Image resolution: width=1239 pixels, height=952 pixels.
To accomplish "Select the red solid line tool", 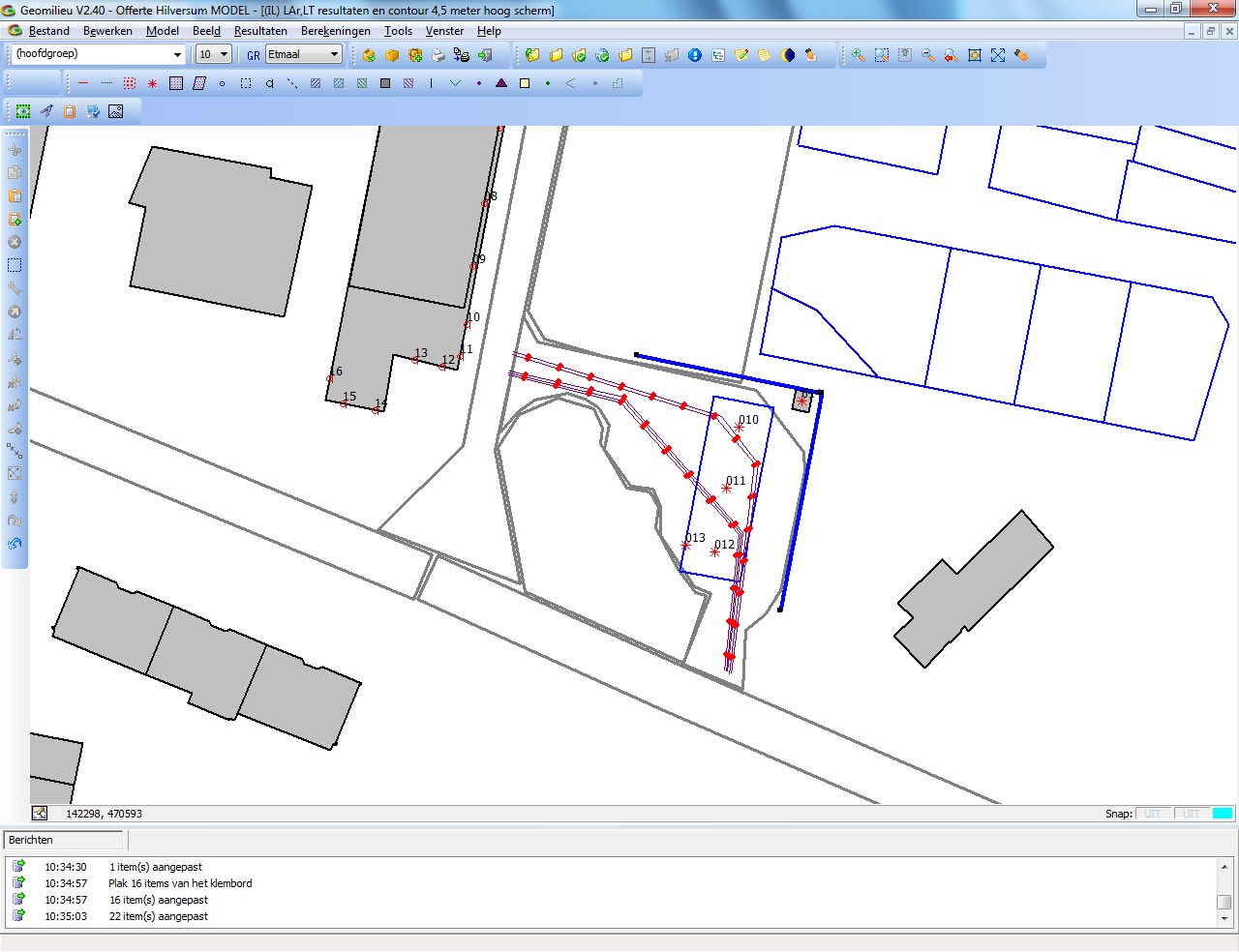I will [83, 83].
